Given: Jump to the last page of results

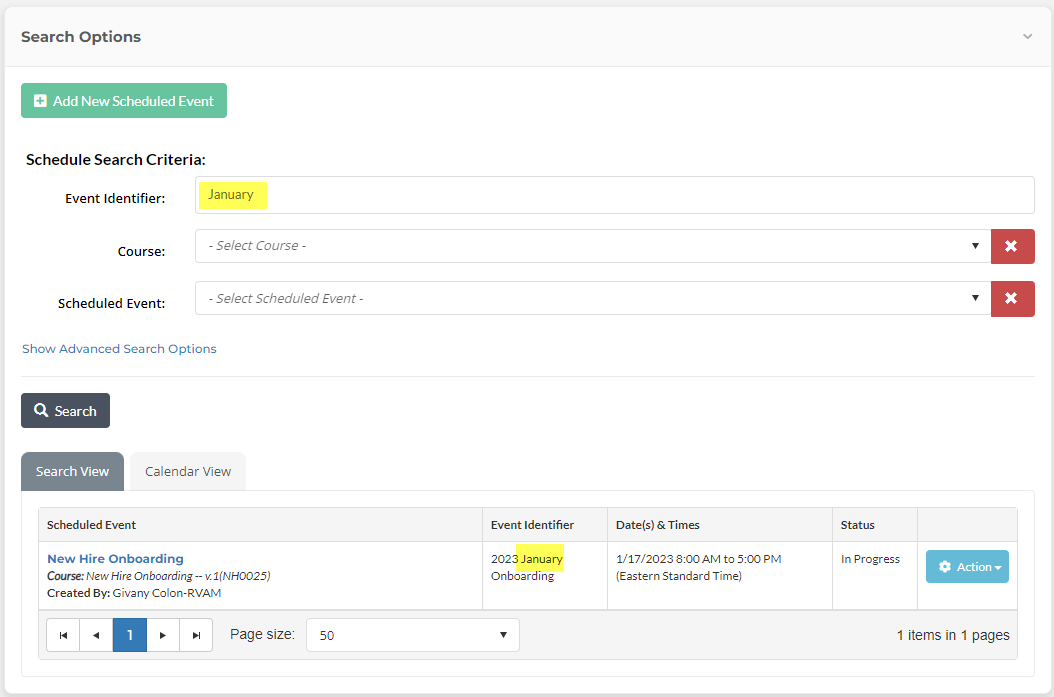Looking at the screenshot, I should click(196, 635).
